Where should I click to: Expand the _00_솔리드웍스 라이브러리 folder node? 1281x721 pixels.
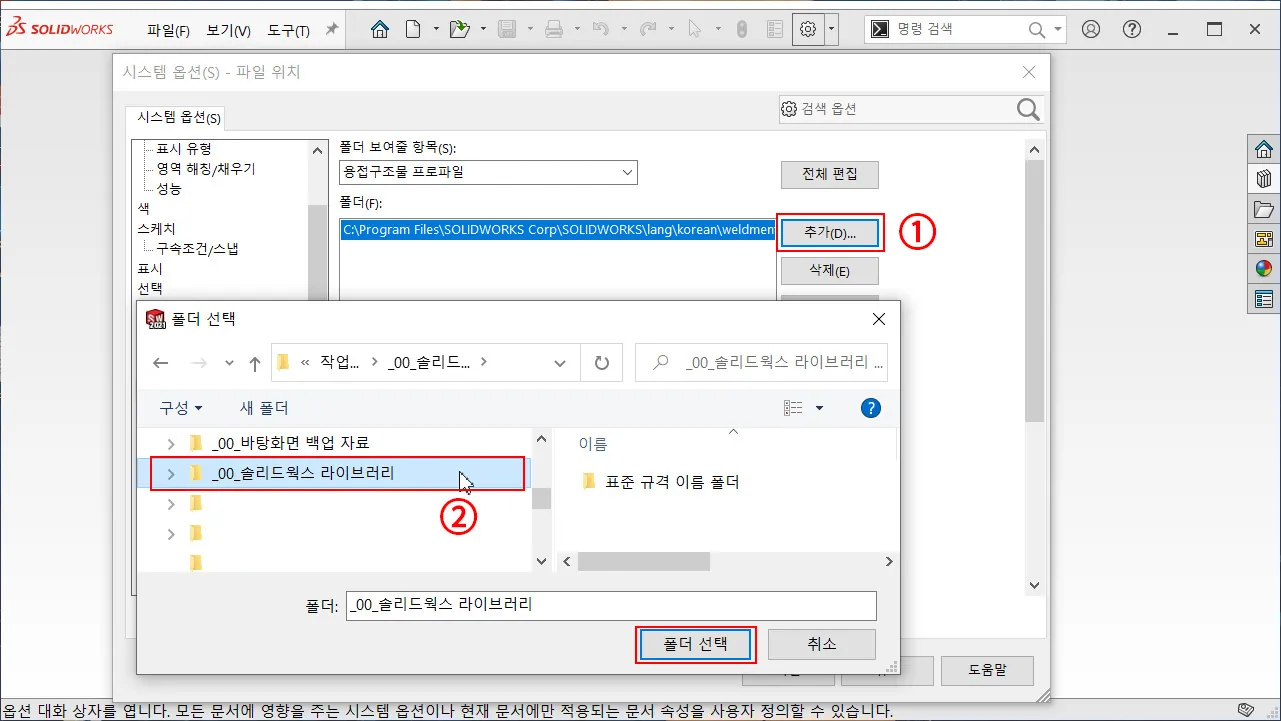171,473
